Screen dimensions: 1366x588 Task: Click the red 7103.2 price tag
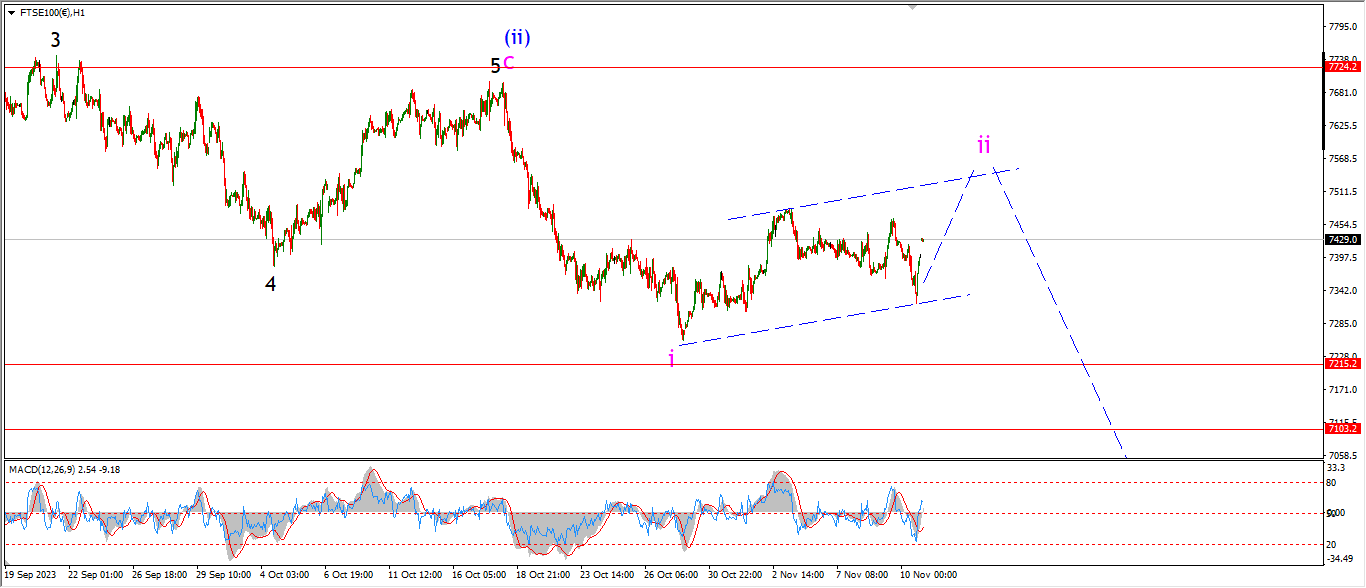point(1341,429)
